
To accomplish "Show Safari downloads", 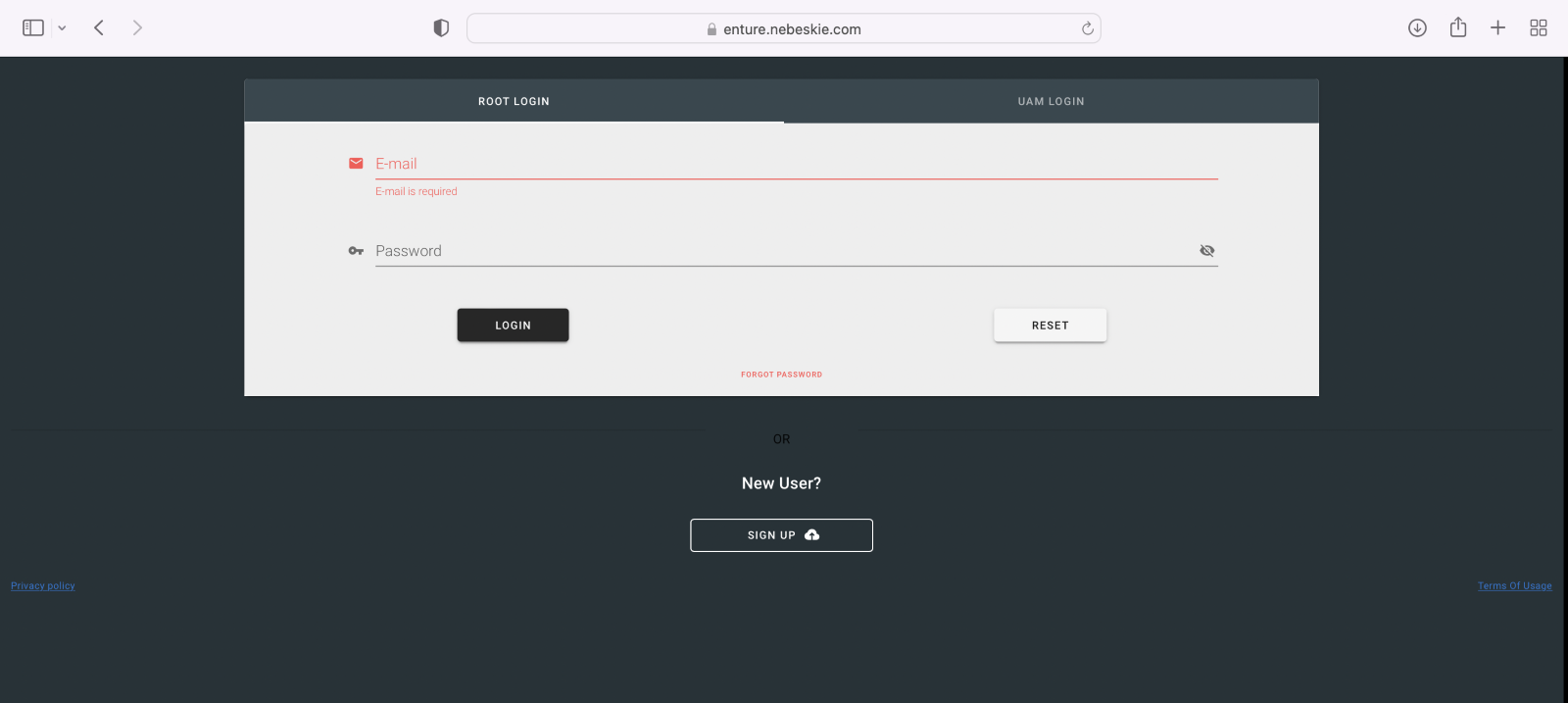I will click(1417, 28).
